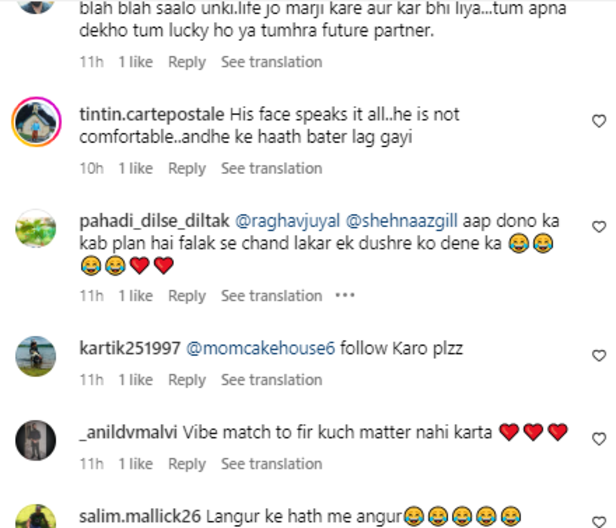See translation of pahadi_dilse_diltak's comment

pos(271,296)
